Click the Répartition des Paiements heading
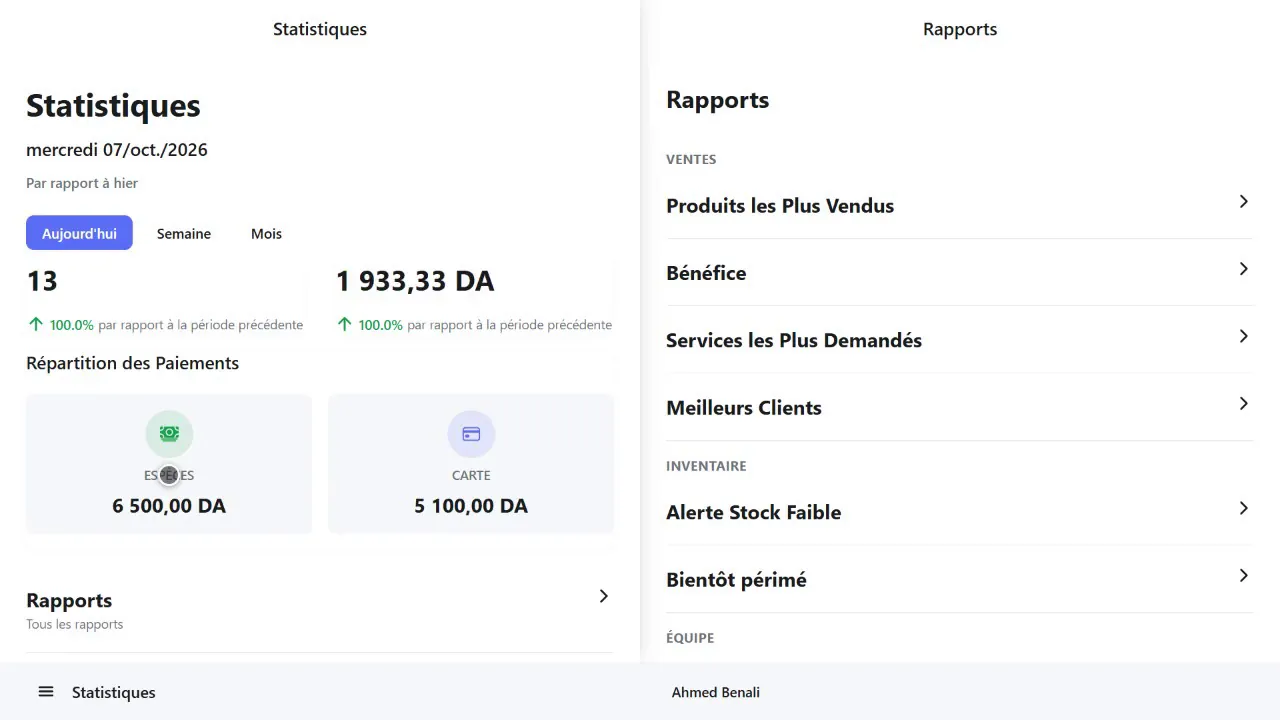Image resolution: width=1280 pixels, height=720 pixels. click(x=132, y=363)
